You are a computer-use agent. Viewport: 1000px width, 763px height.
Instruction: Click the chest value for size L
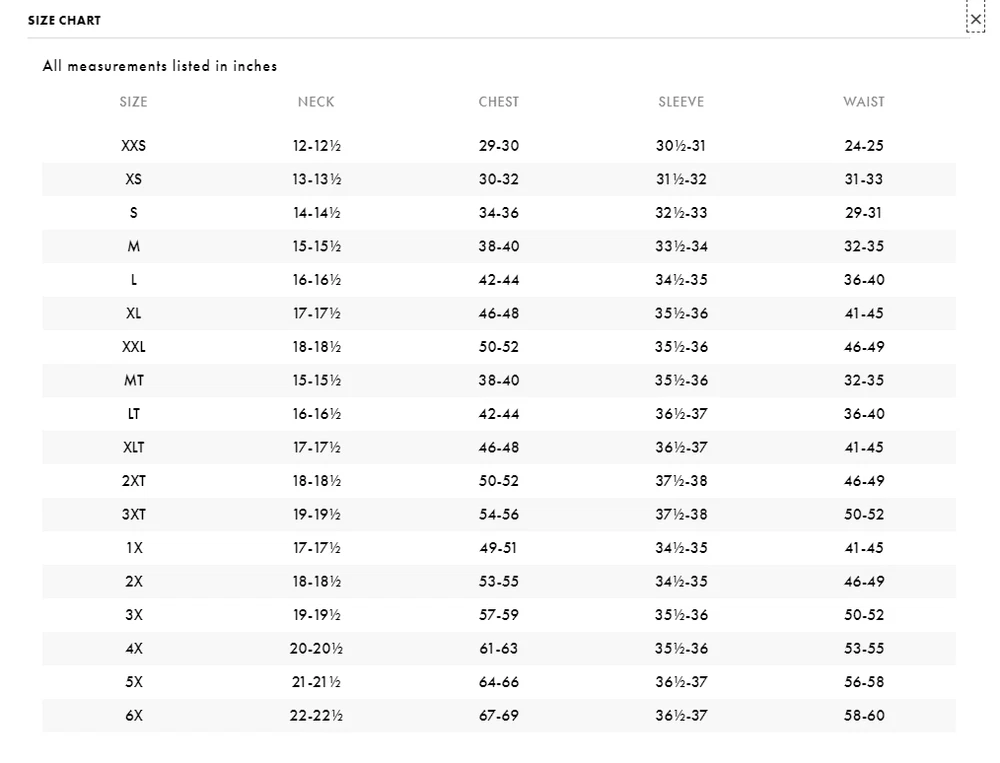(499, 280)
